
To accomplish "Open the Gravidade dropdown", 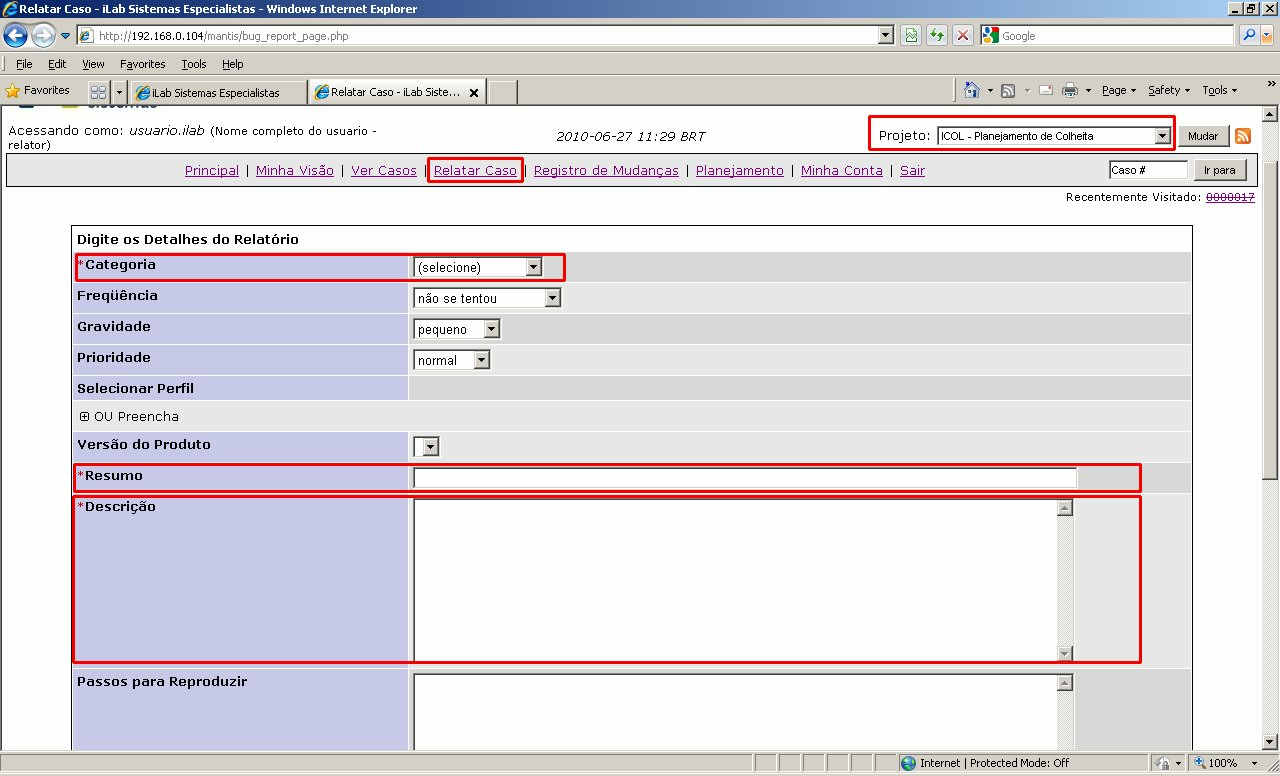I will 457,329.
